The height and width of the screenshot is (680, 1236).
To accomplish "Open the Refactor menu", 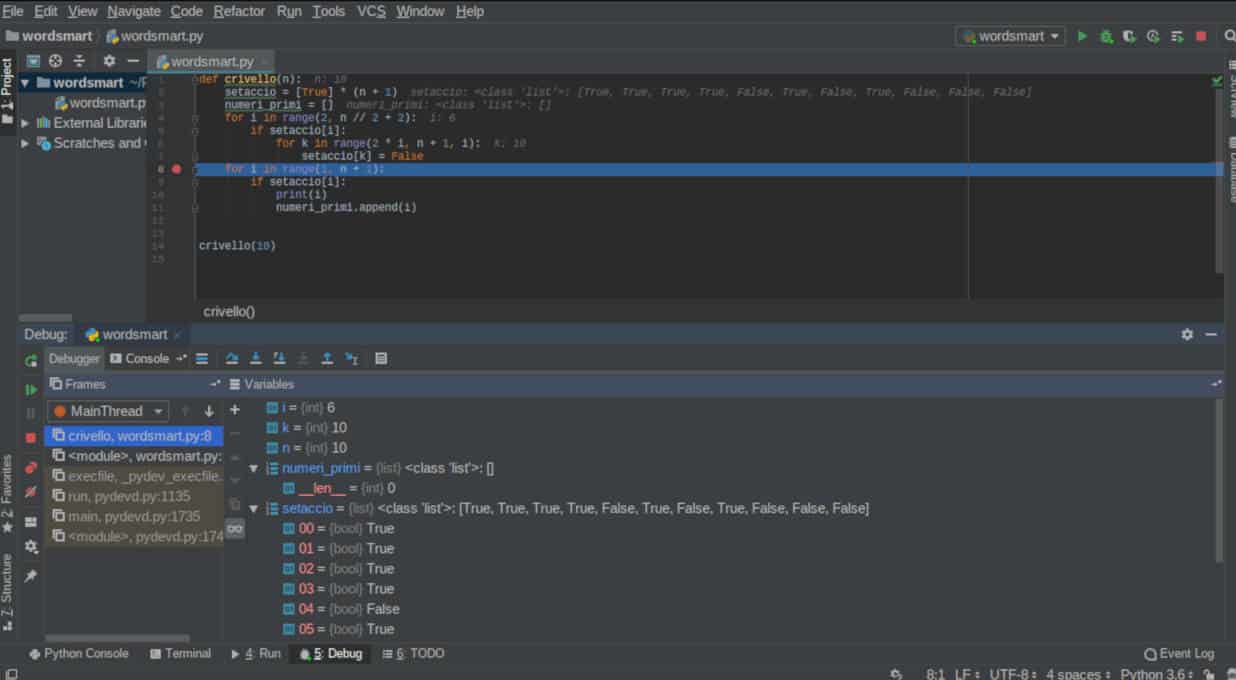I will pos(239,11).
